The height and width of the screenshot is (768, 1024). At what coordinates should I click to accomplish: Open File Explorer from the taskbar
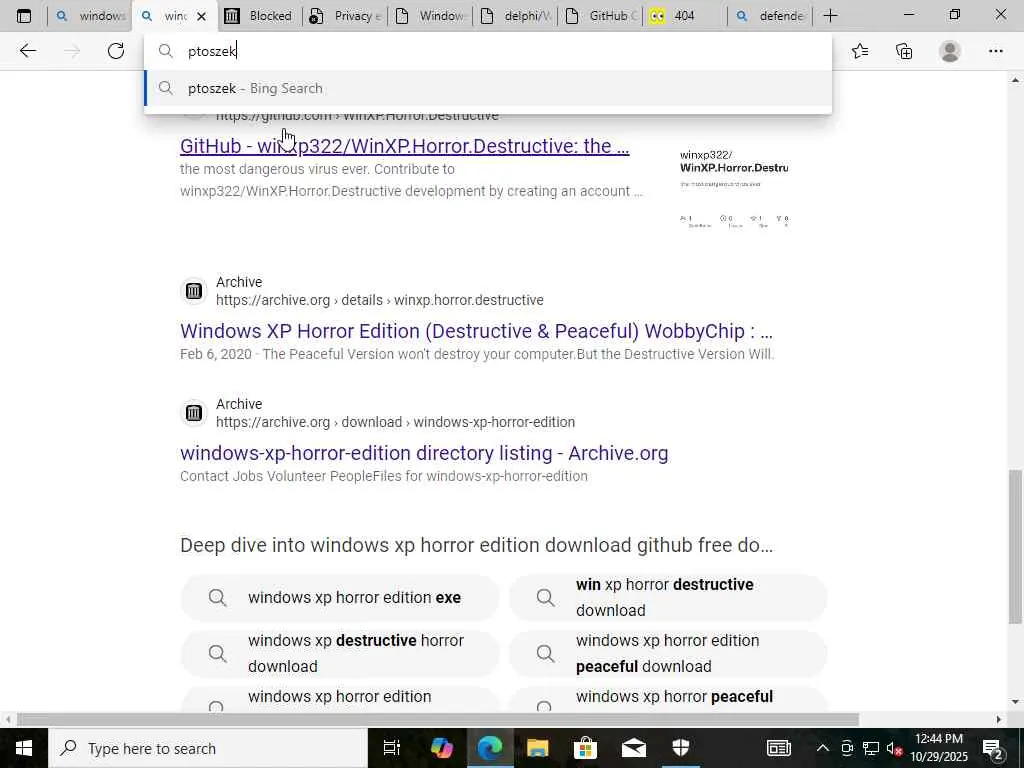click(x=537, y=748)
